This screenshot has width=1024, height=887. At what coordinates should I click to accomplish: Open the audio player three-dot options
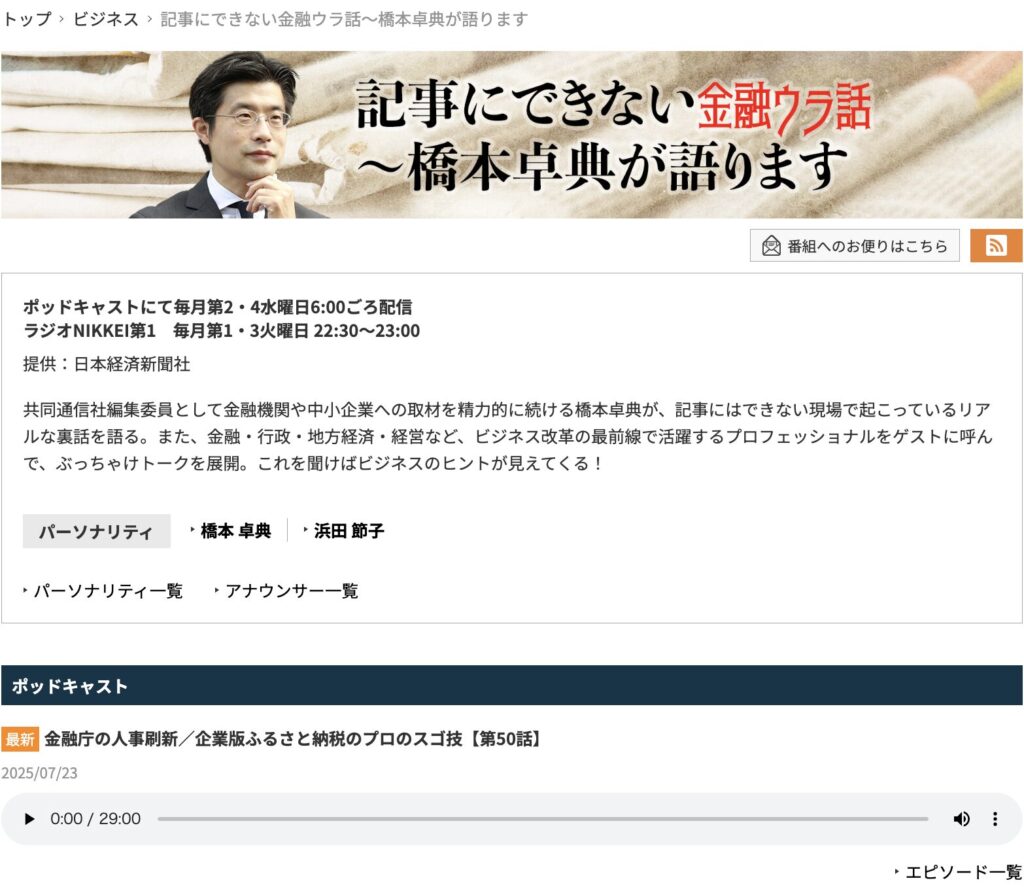click(x=995, y=818)
